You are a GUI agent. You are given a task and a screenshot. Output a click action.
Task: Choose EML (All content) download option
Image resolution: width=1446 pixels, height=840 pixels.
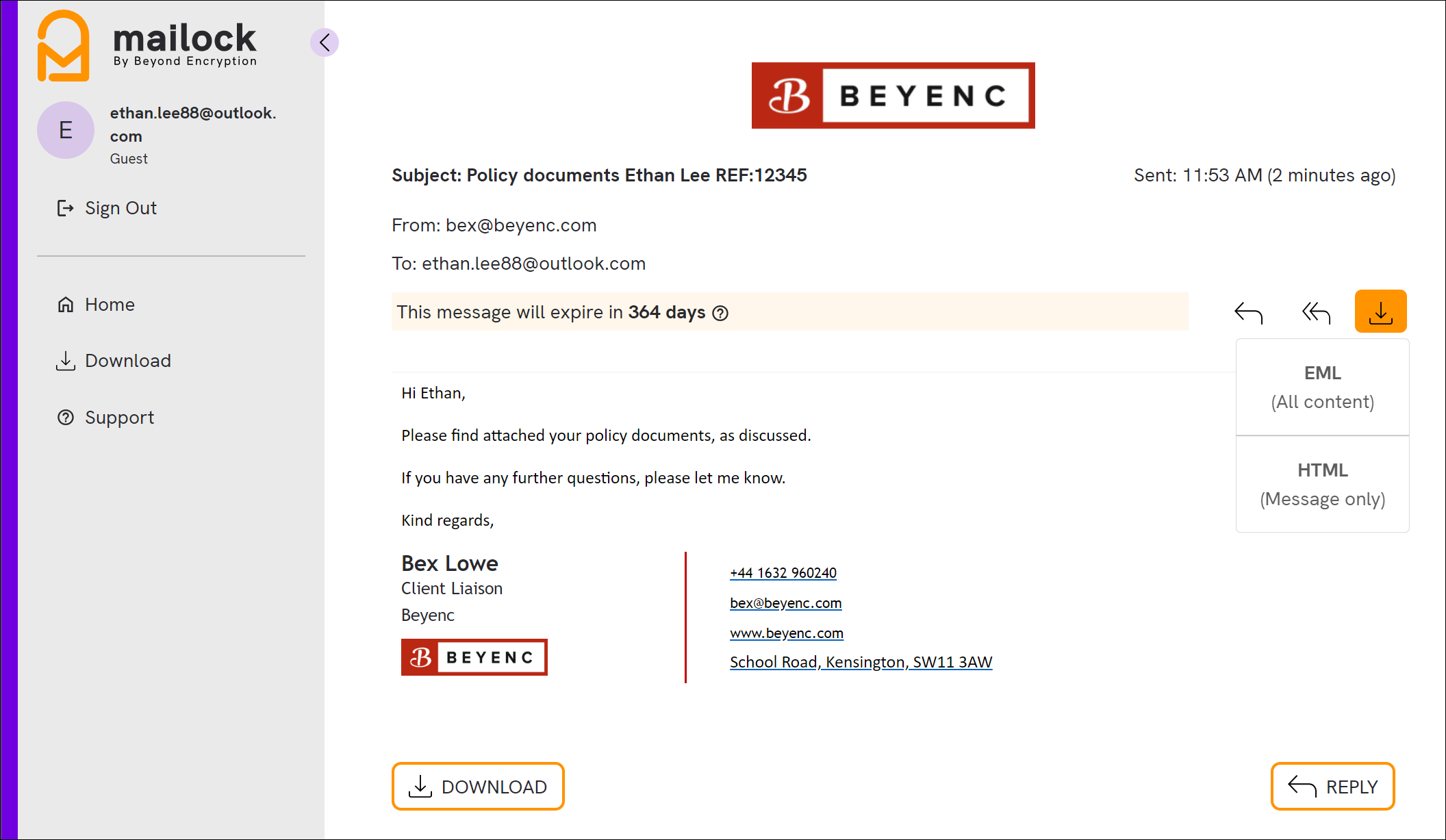pyautogui.click(x=1323, y=387)
